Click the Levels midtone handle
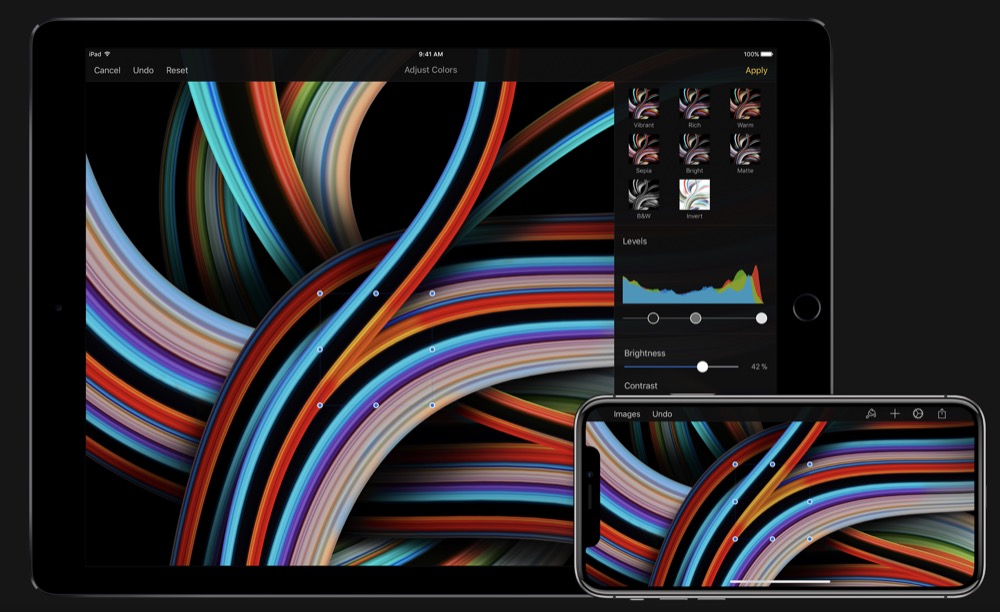 (695, 318)
